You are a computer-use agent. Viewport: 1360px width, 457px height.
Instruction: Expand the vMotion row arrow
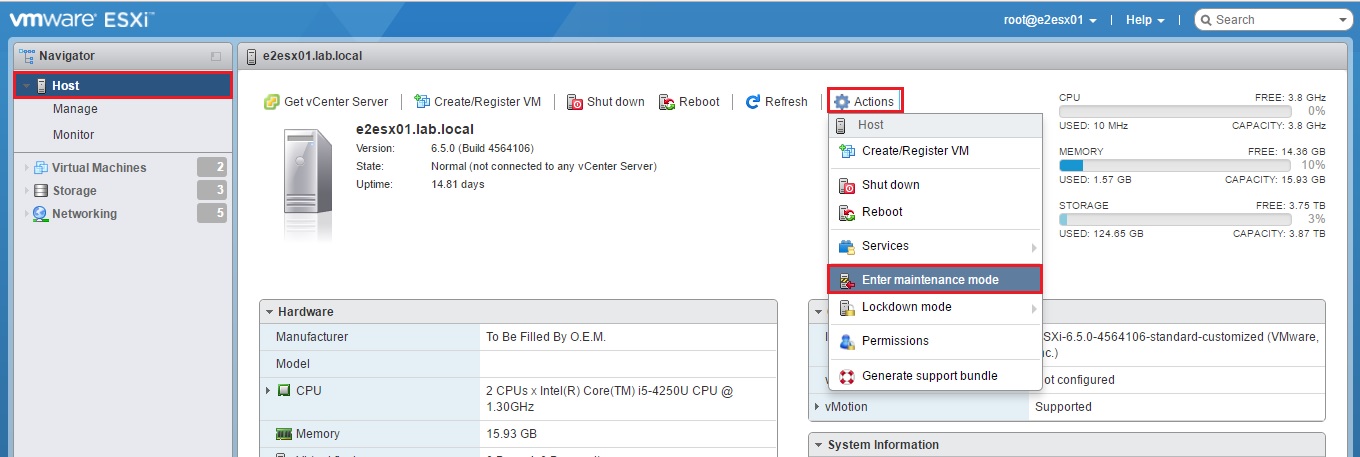tap(817, 407)
